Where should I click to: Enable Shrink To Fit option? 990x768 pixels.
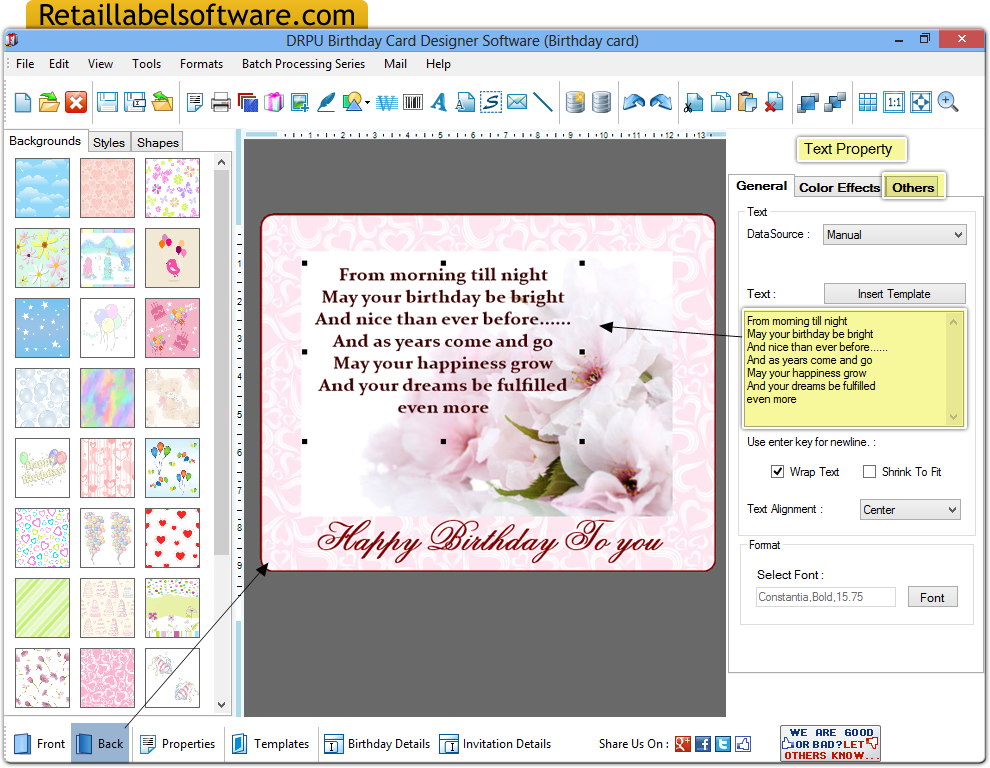coord(869,471)
